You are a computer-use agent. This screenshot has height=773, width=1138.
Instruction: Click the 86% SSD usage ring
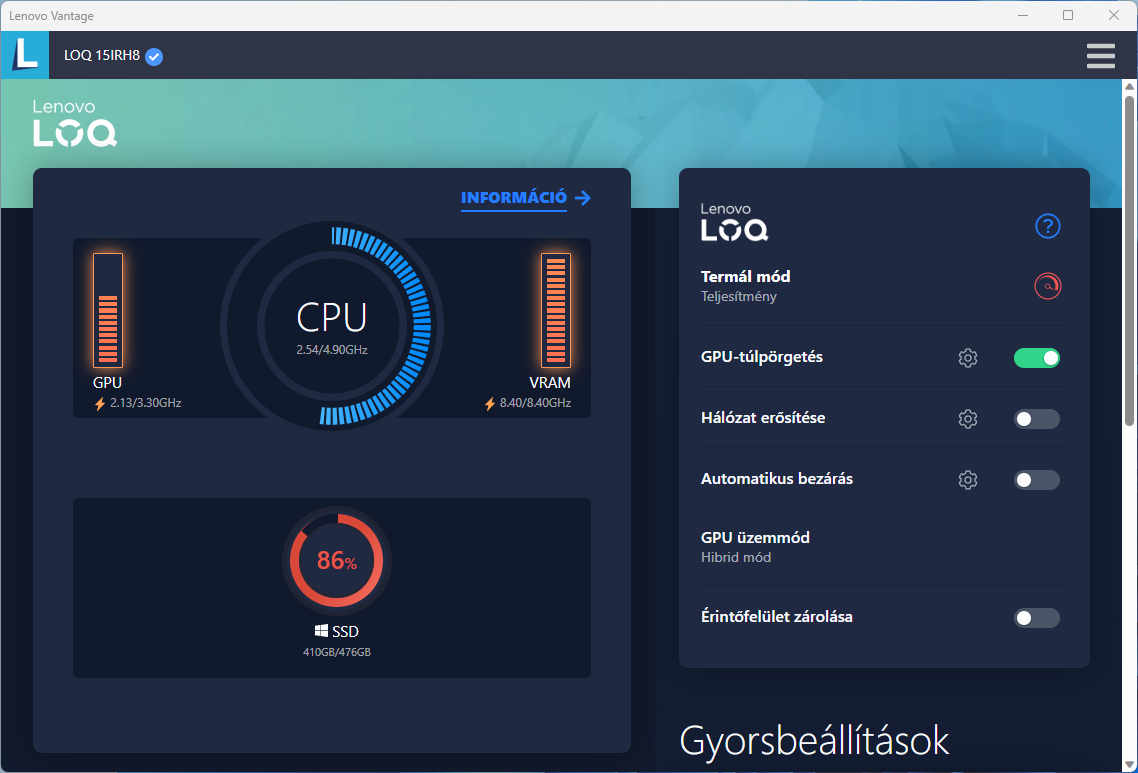tap(337, 560)
